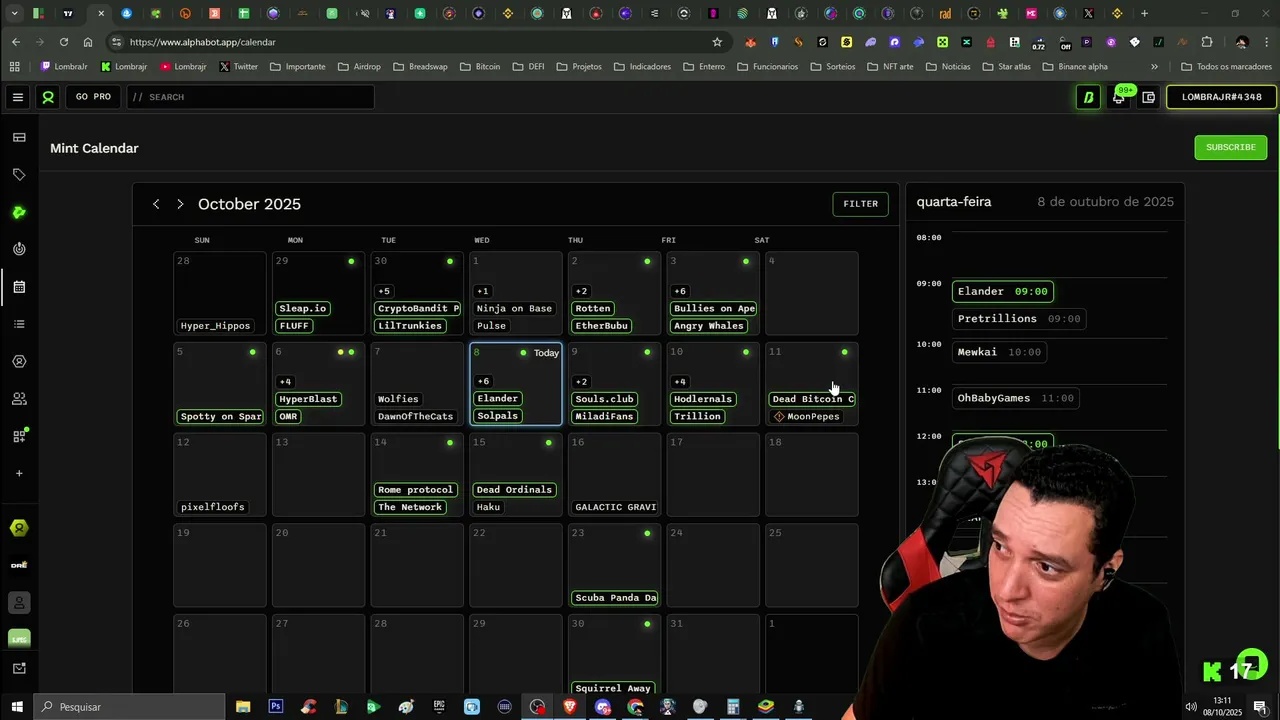Select the calendar icon in left sidebar
Image resolution: width=1280 pixels, height=720 pixels.
tap(19, 287)
